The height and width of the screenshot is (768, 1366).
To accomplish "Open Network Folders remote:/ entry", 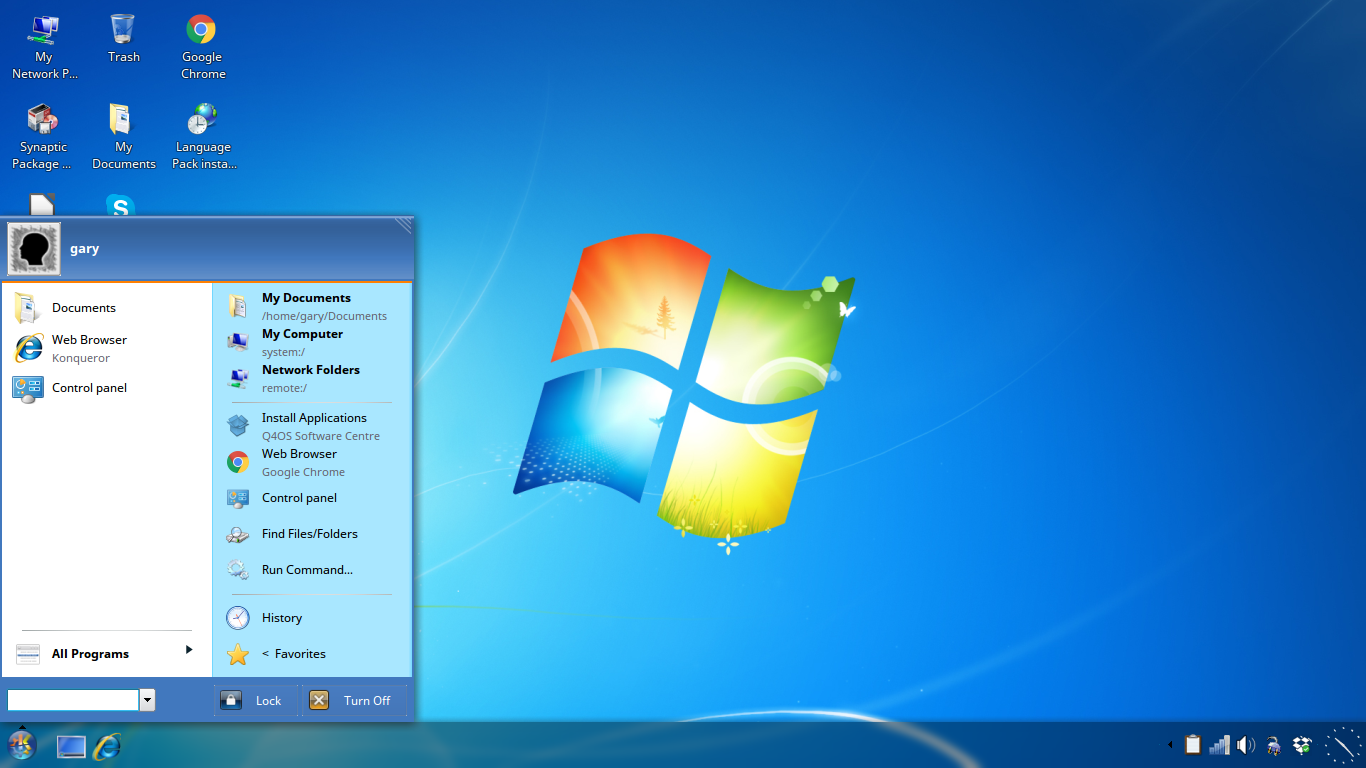I will [x=311, y=378].
